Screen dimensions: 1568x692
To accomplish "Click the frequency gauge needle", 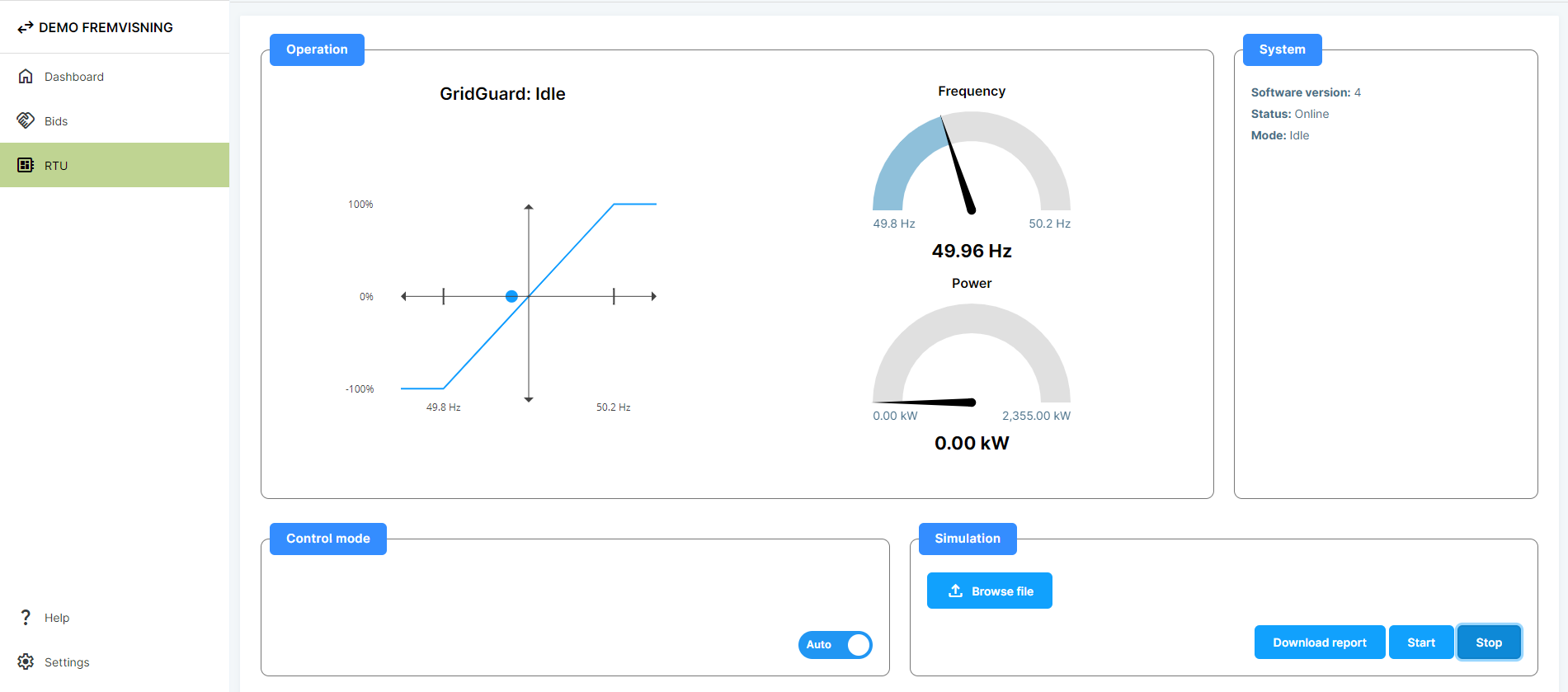I will [958, 165].
